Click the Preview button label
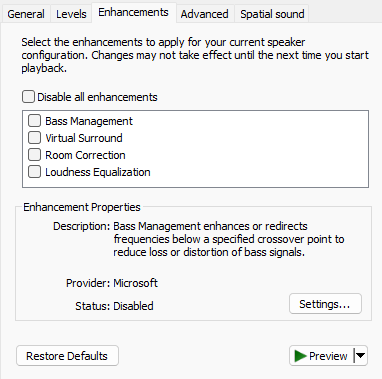This screenshot has height=379, width=382. tap(328, 356)
